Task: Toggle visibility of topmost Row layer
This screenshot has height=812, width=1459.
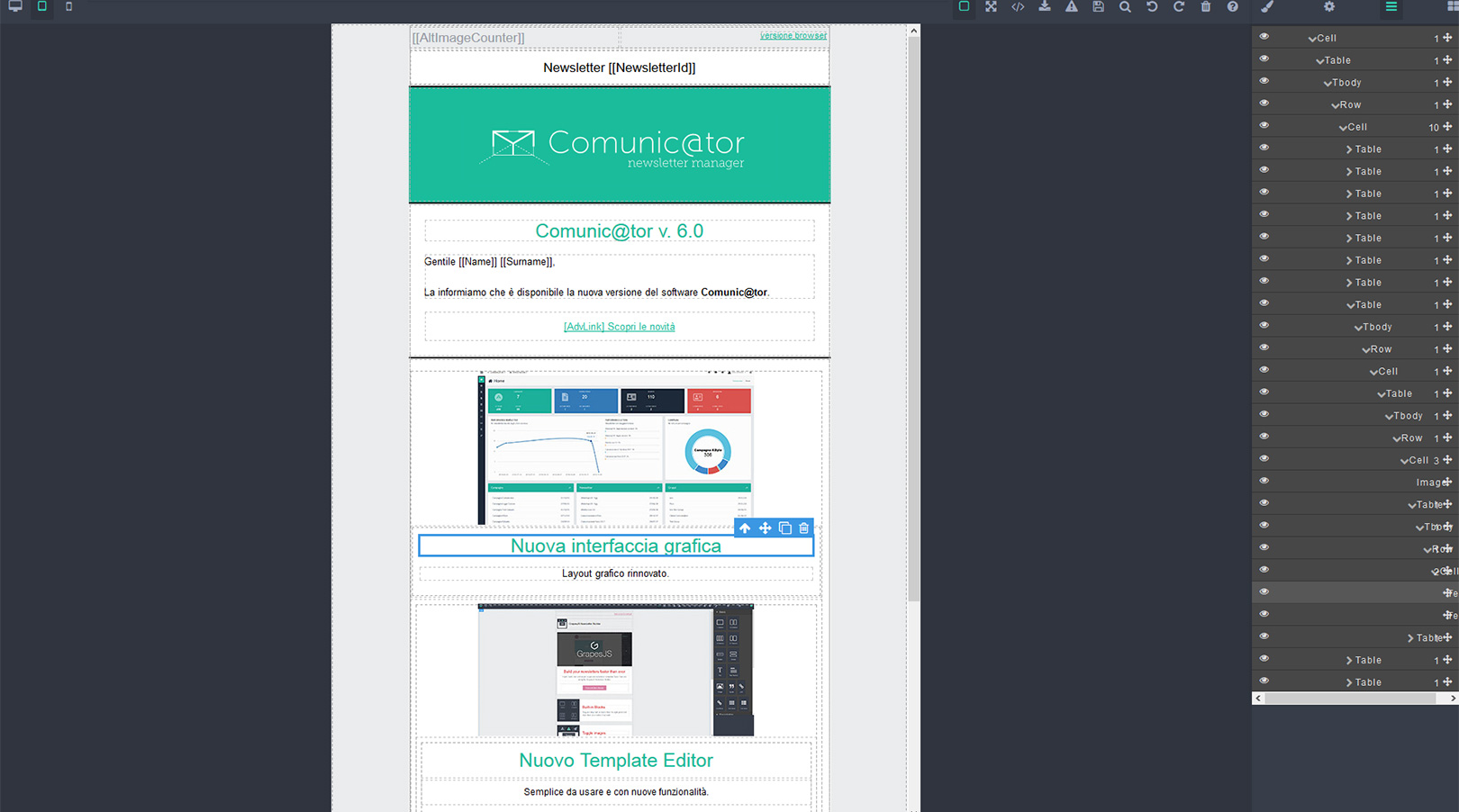Action: coord(1264,104)
